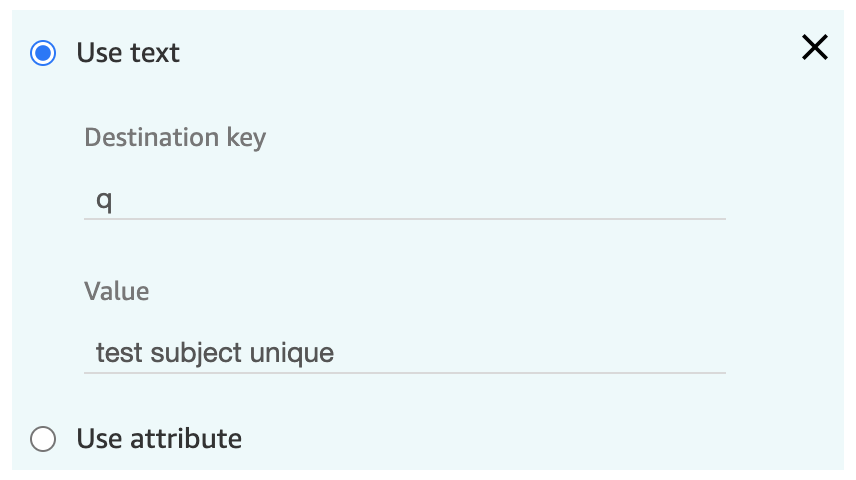The image size is (856, 480).
Task: Click empty space after "q" in Destination key
Action: [x=415, y=200]
